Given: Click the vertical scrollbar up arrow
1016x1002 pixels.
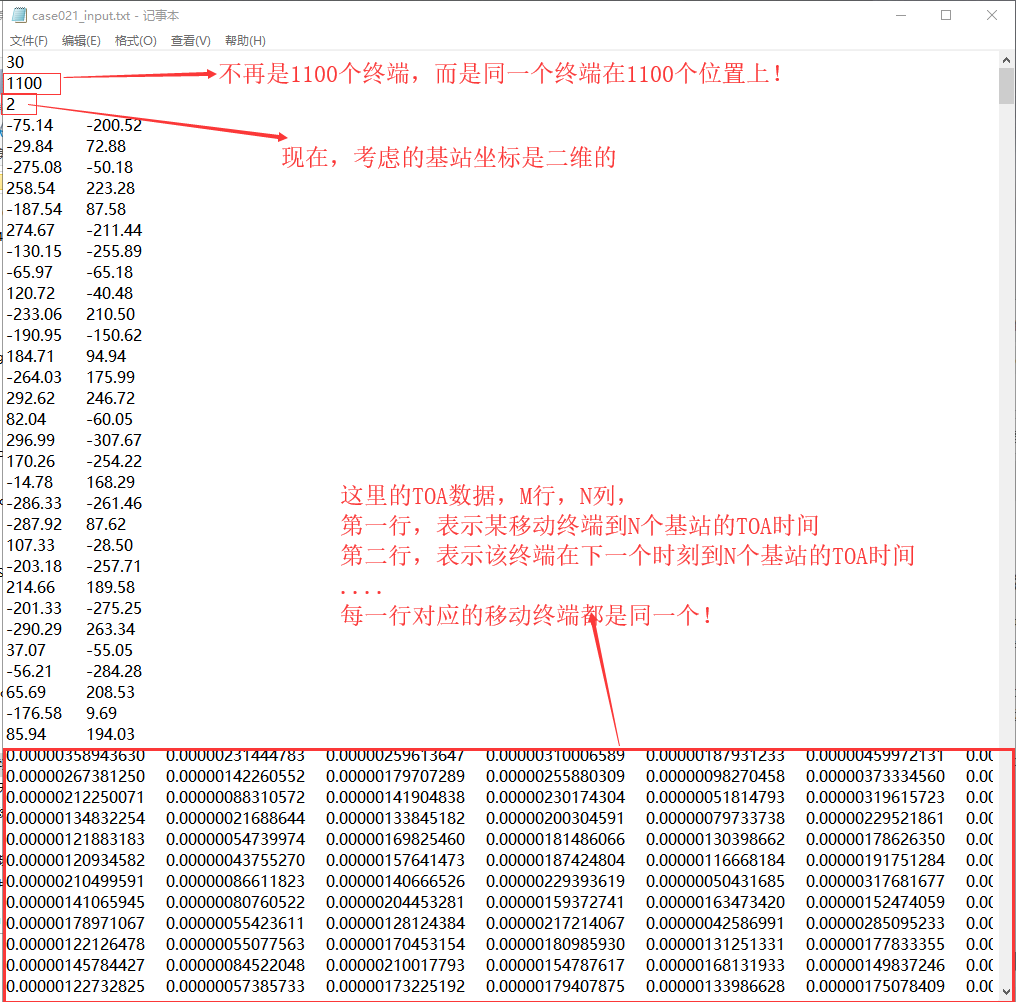Looking at the screenshot, I should 1006,60.
